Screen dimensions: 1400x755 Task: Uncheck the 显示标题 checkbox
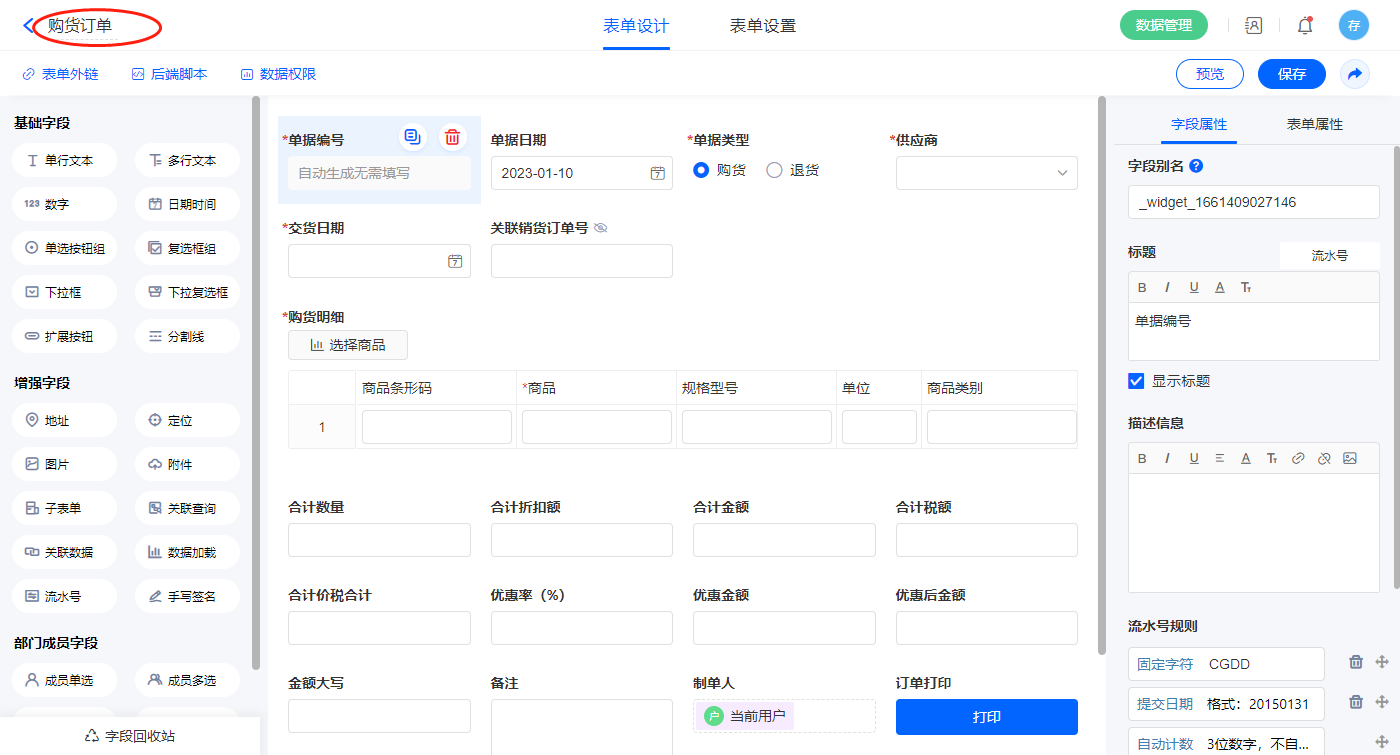point(1136,381)
